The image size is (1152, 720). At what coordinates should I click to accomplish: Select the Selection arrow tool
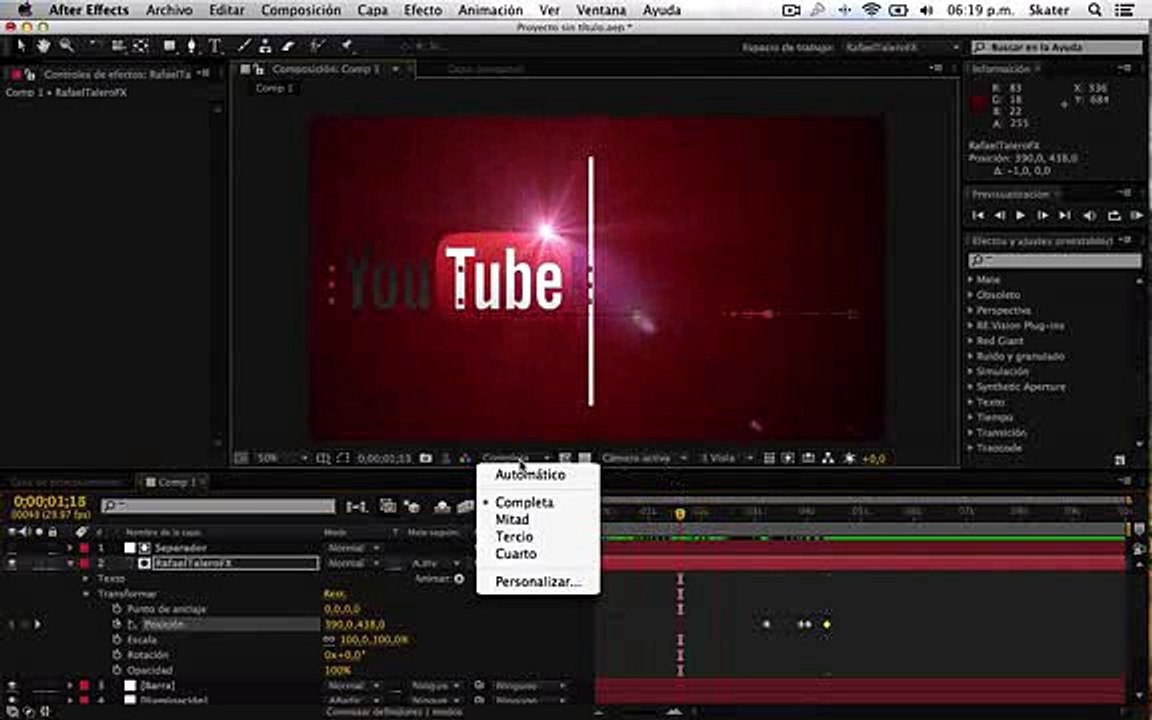coord(21,46)
